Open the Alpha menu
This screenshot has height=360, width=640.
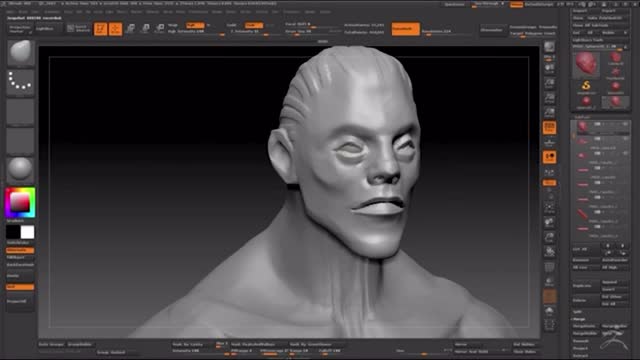tap(10, 12)
